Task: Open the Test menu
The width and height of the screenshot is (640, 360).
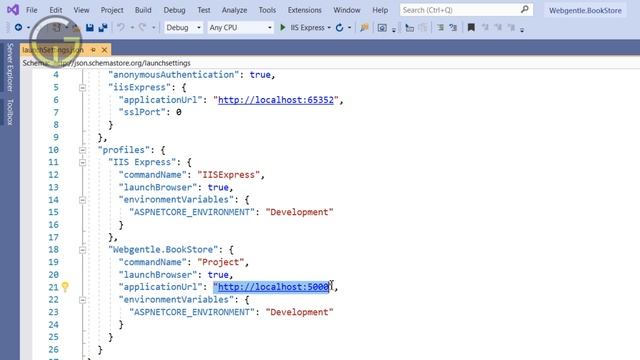Action: tap(204, 10)
